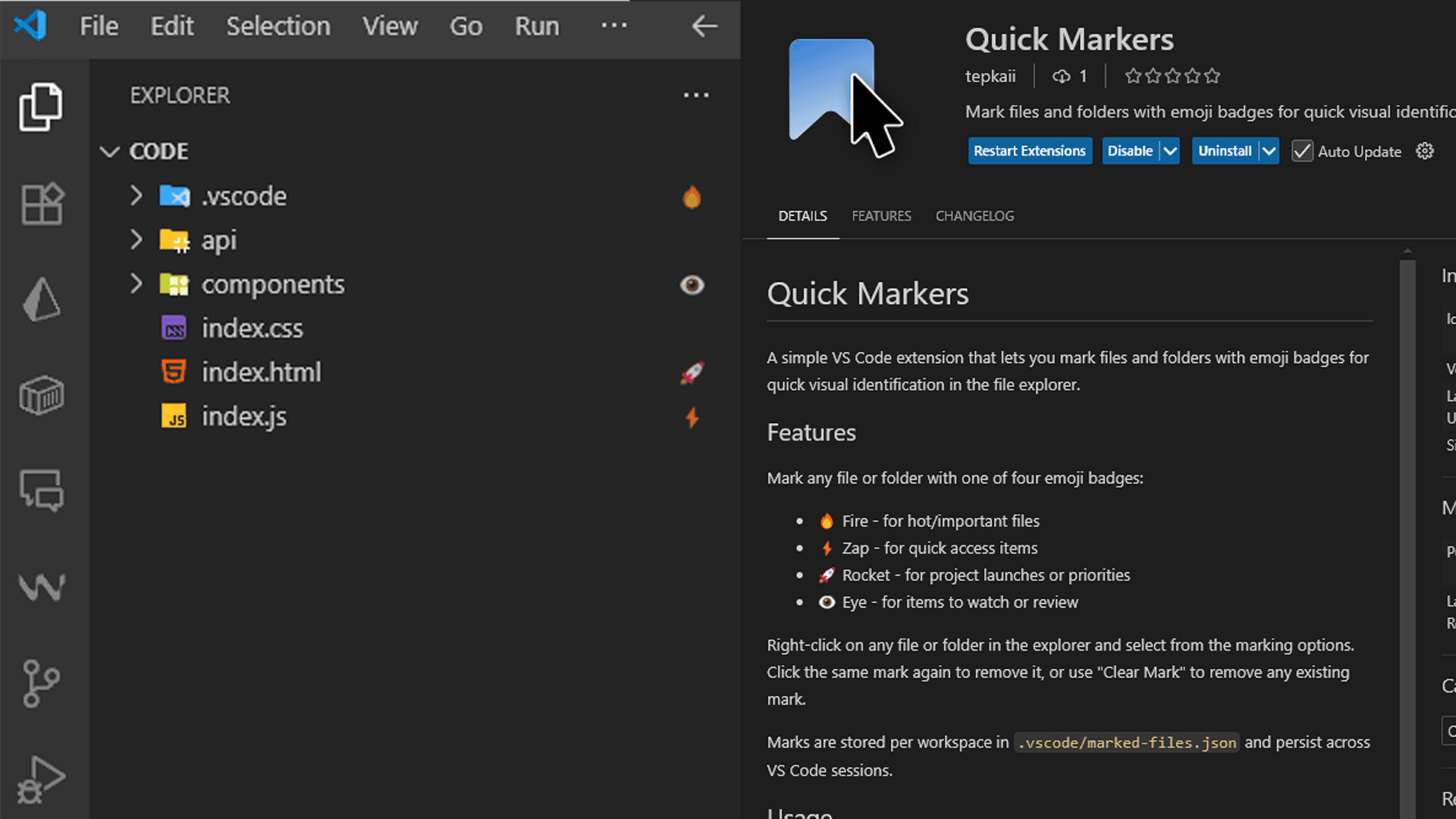Click the install count cloud icon

pos(1062,76)
